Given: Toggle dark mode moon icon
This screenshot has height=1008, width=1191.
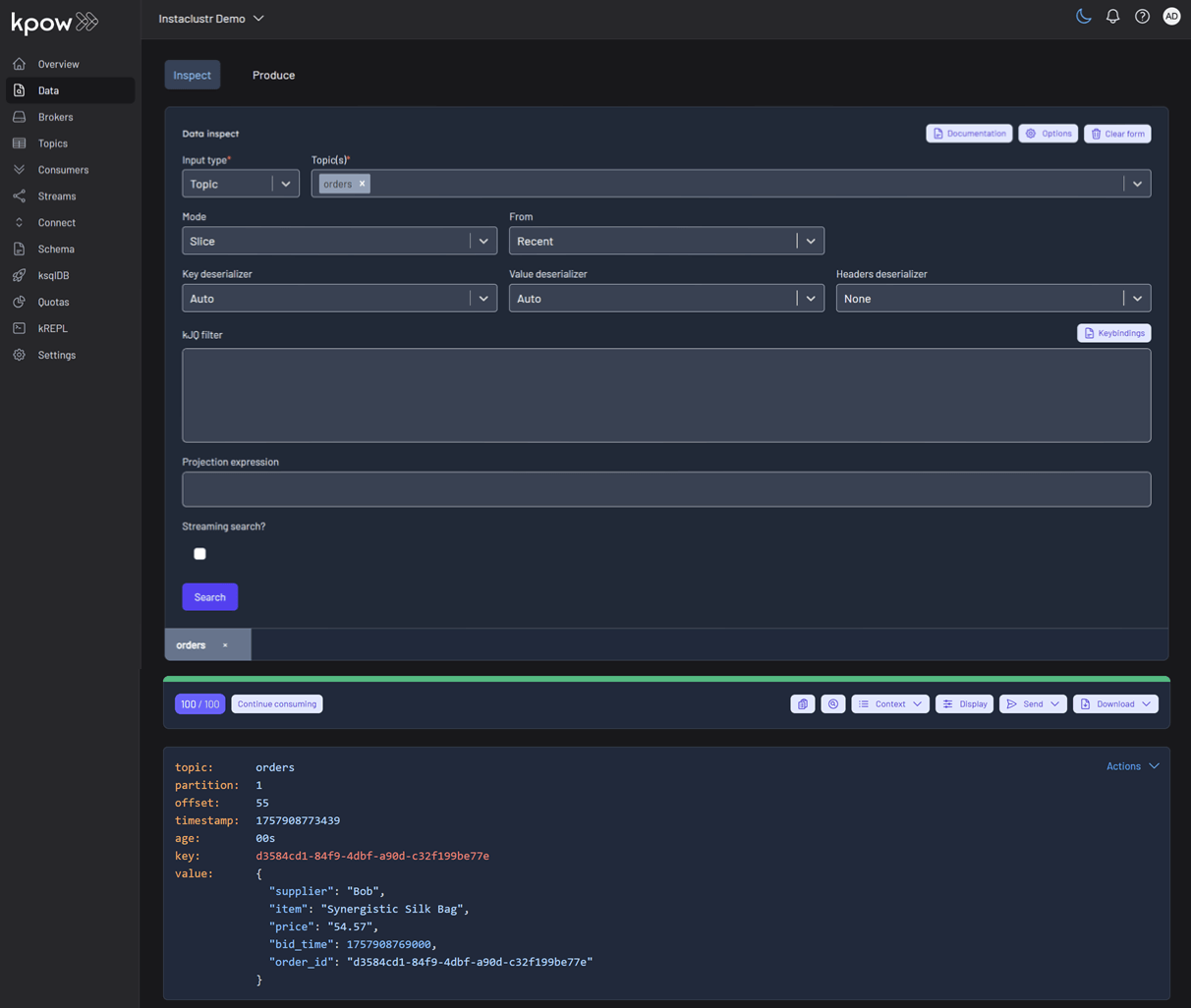Looking at the screenshot, I should point(1083,17).
